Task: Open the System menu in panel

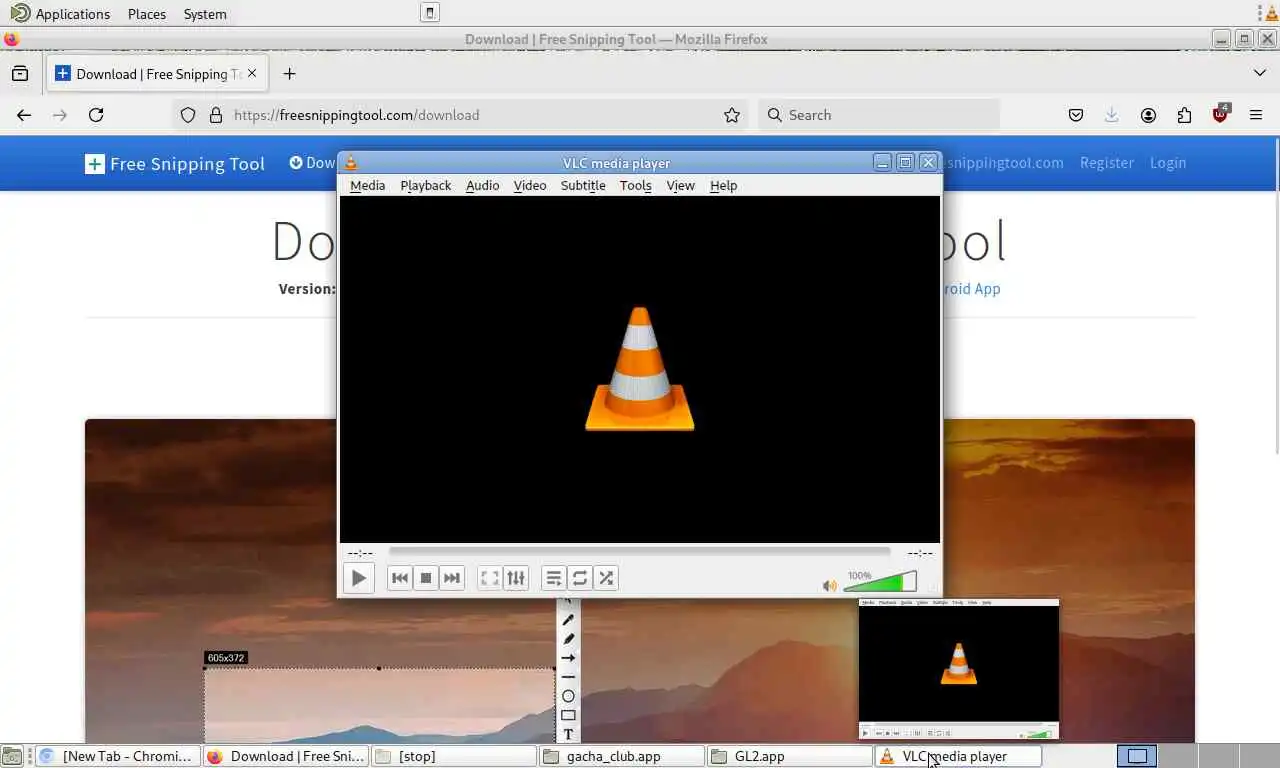Action: tap(205, 14)
